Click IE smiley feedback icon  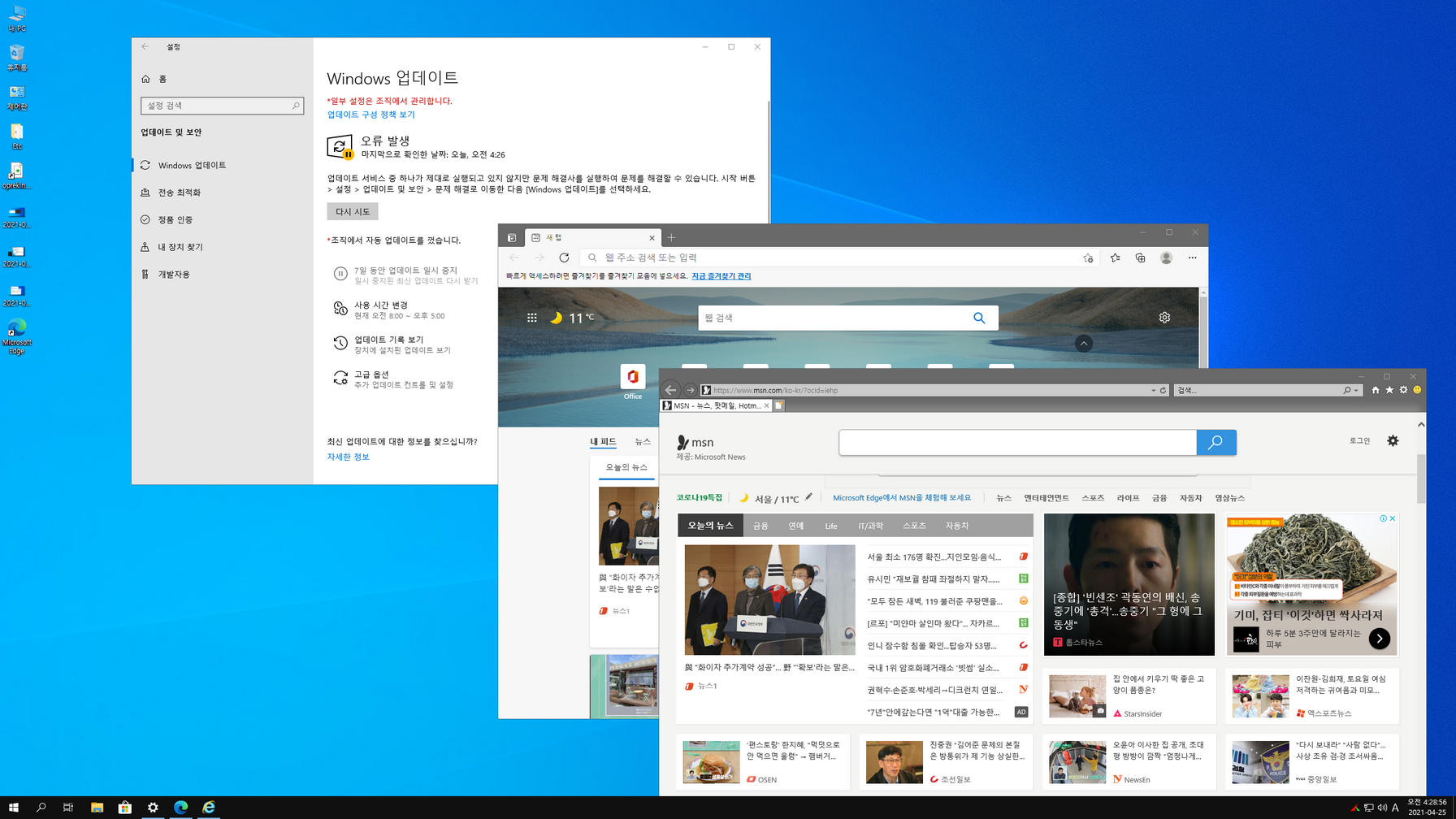[1417, 390]
